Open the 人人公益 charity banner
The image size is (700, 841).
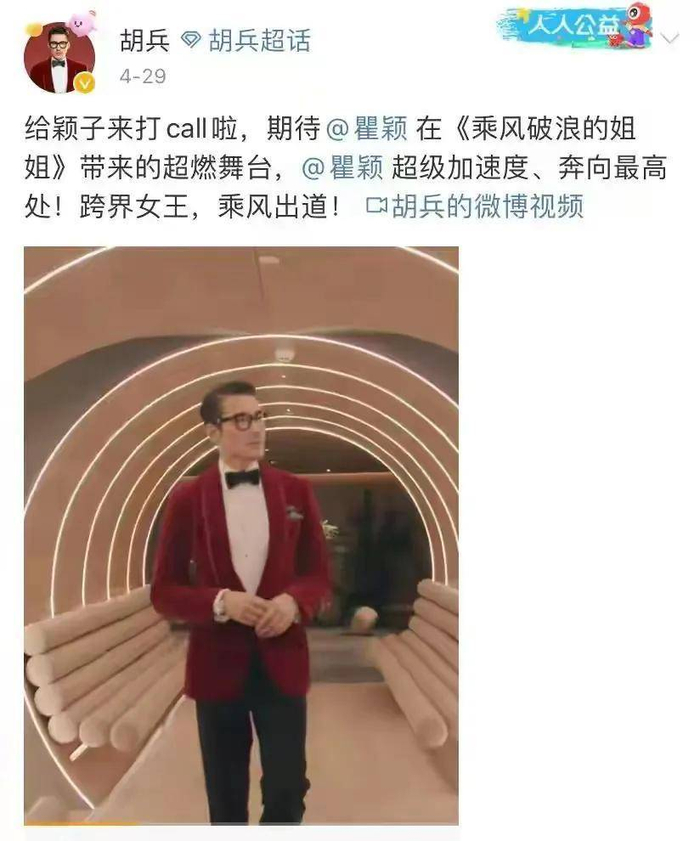tap(576, 25)
